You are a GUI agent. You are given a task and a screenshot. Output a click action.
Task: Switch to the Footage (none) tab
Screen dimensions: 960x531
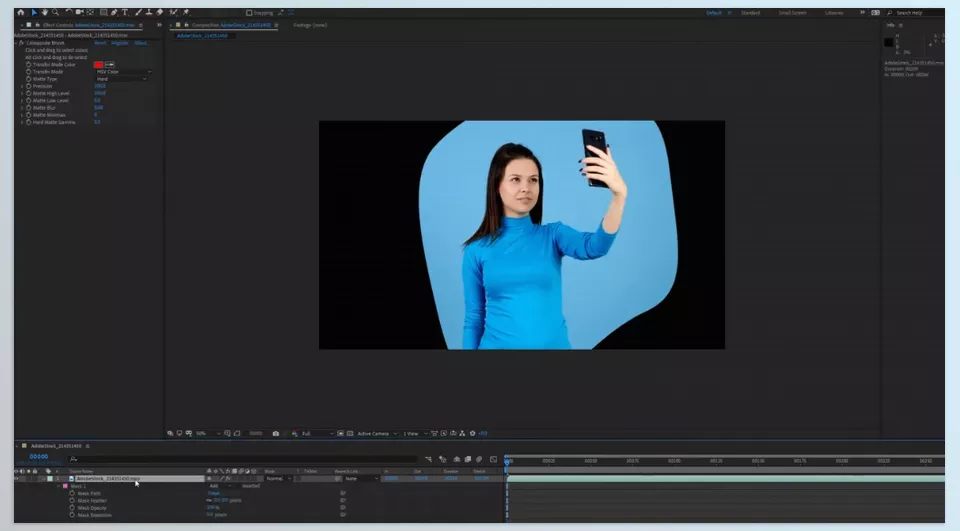310,25
